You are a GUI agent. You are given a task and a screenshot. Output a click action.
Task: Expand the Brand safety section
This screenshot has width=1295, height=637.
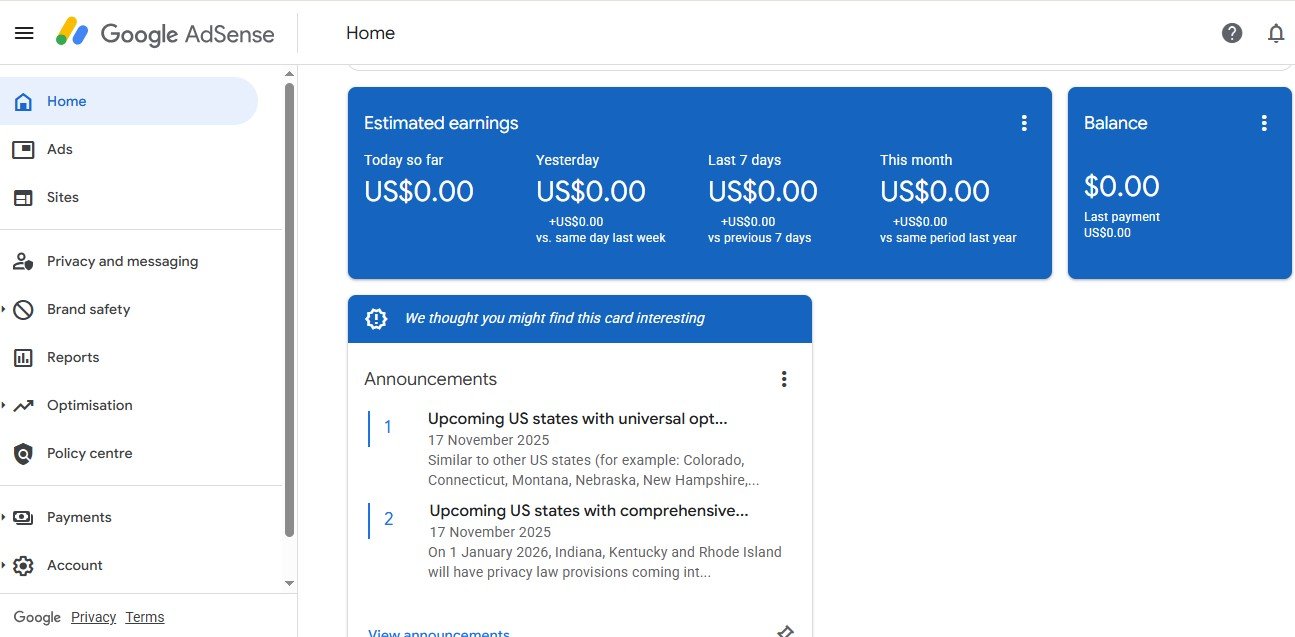coord(4,309)
